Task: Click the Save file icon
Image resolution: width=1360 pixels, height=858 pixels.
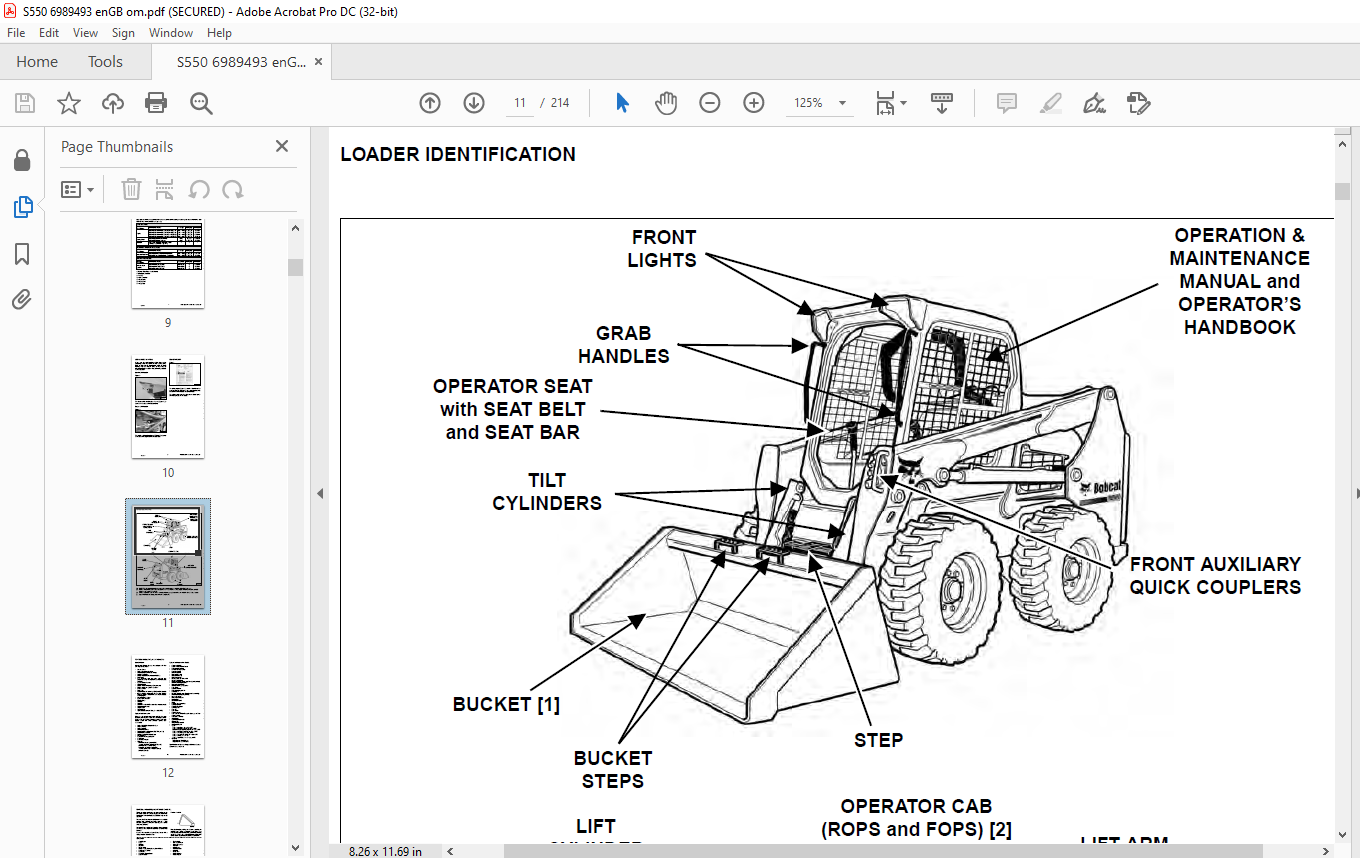Action: coord(25,103)
